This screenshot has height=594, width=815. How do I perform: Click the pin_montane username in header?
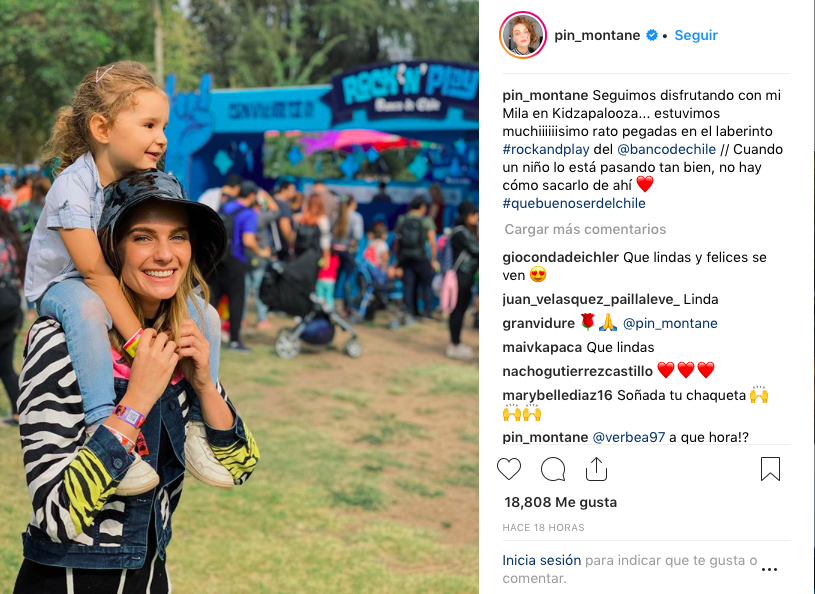click(x=597, y=35)
